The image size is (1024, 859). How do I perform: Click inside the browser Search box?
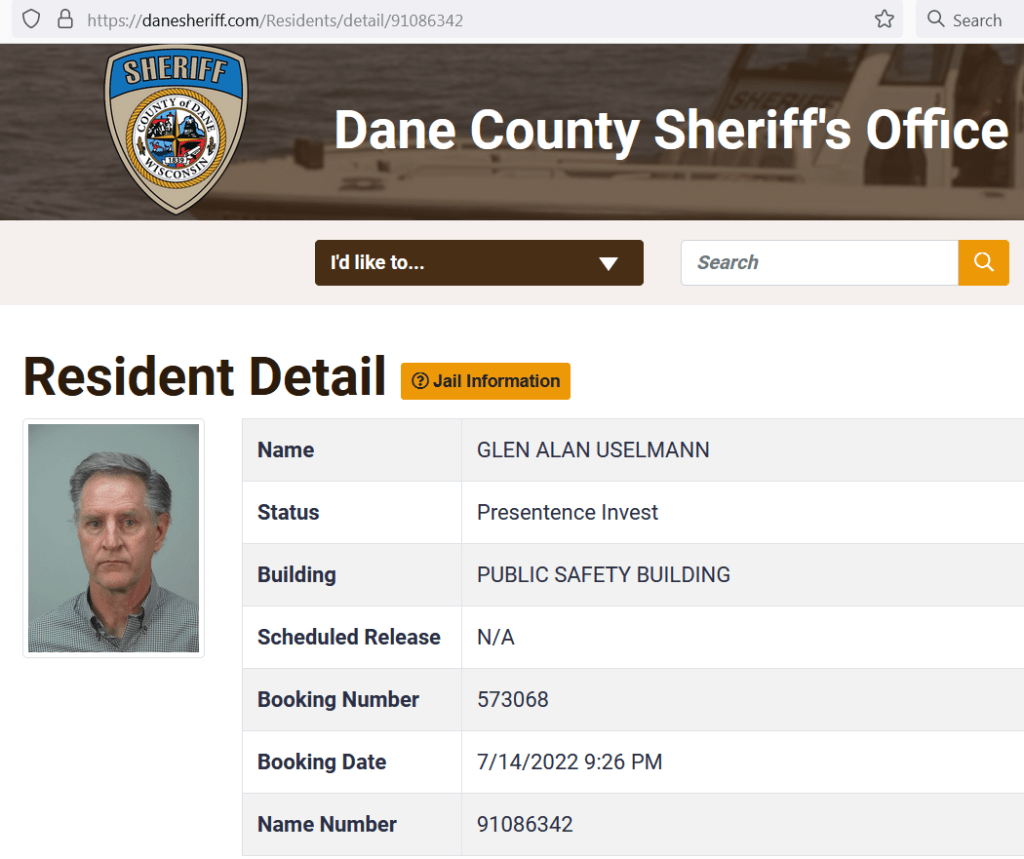(x=977, y=20)
